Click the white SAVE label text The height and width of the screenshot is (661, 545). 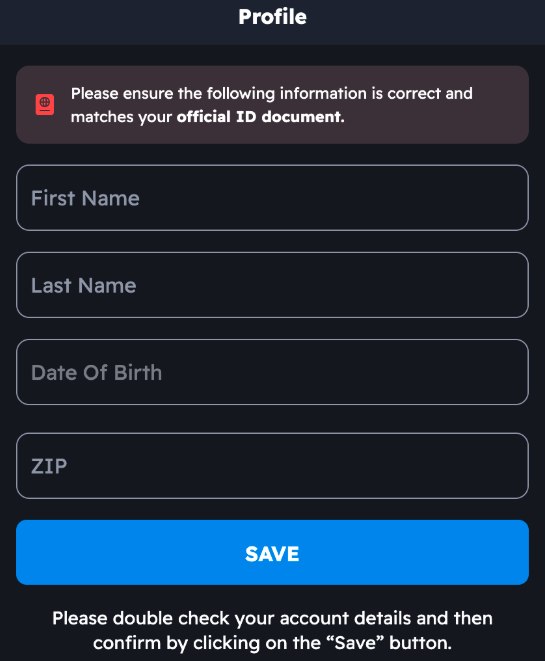272,554
